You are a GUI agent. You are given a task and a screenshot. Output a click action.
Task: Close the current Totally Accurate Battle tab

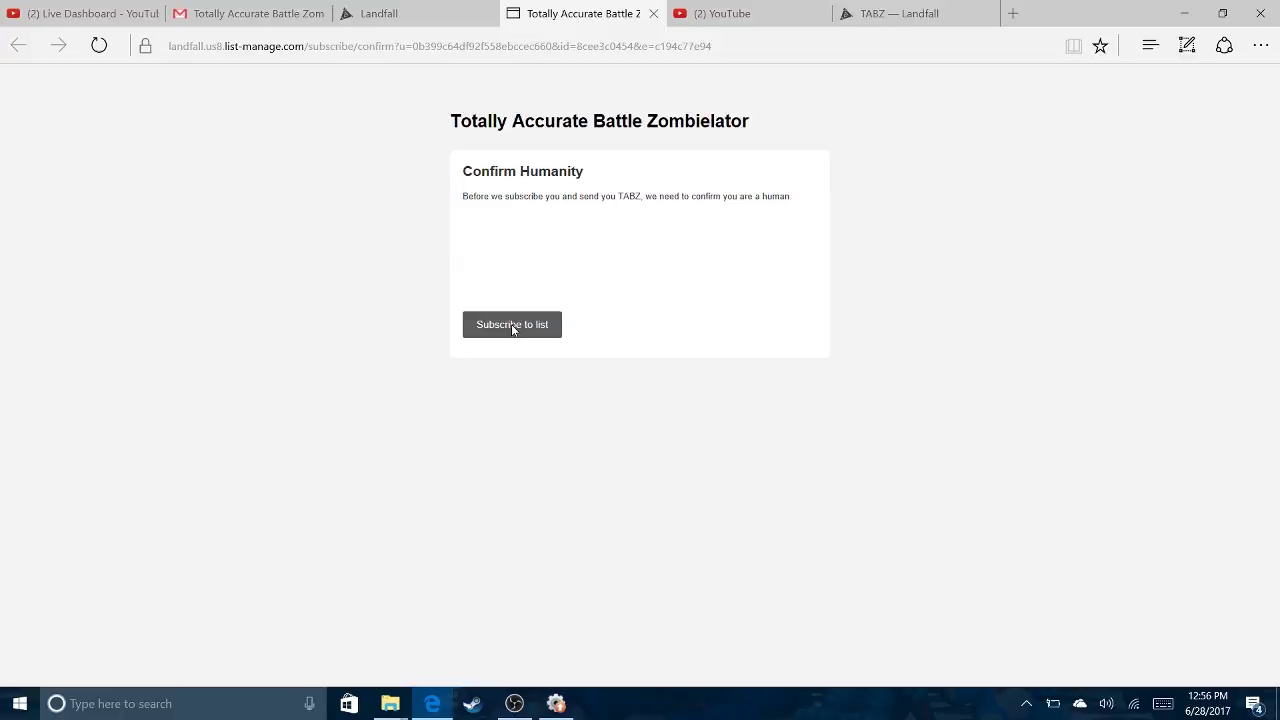(654, 13)
